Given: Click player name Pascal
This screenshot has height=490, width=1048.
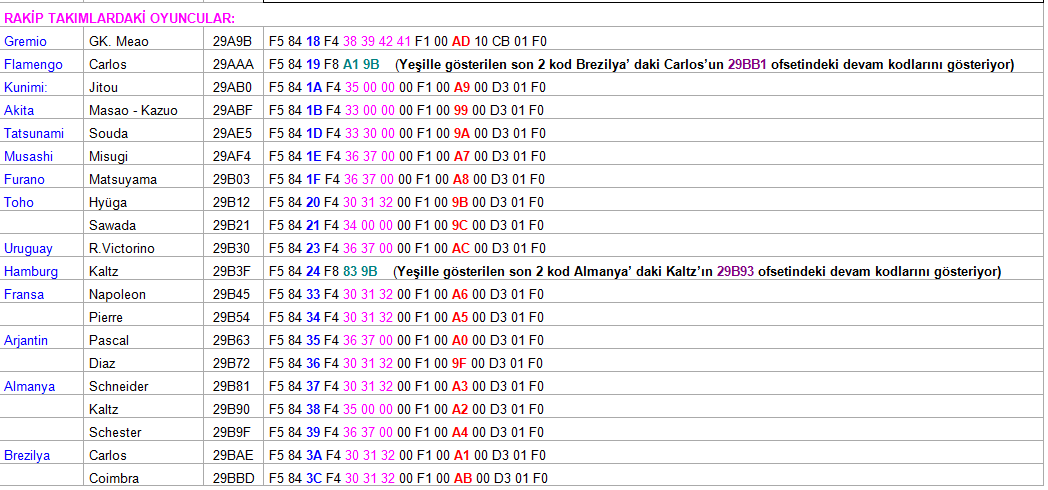Looking at the screenshot, I should pyautogui.click(x=109, y=340).
